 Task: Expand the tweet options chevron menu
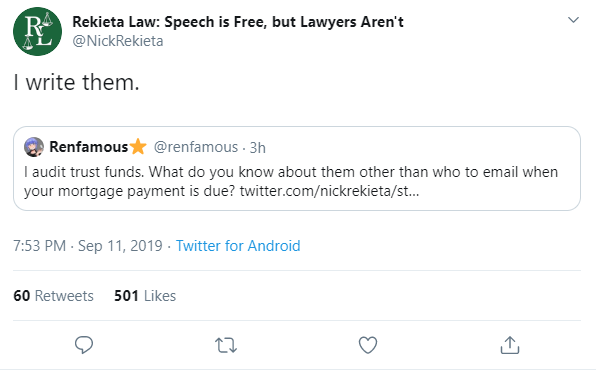pos(573,20)
